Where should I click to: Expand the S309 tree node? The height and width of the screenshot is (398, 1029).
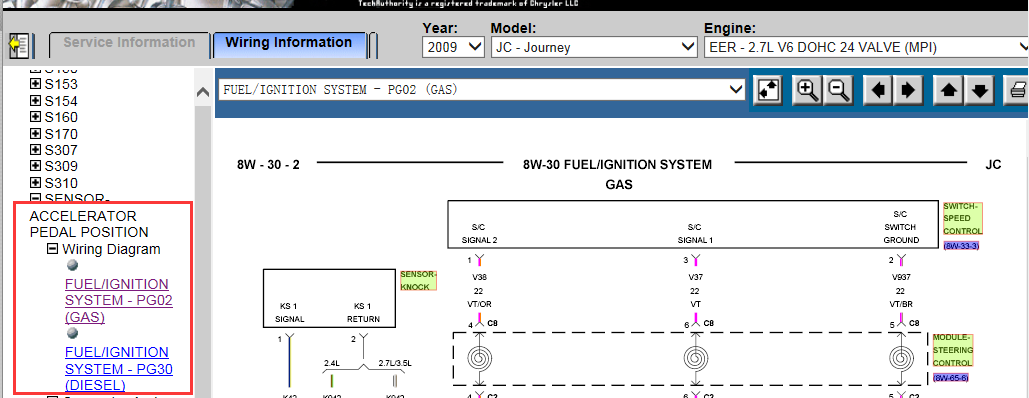point(36,167)
